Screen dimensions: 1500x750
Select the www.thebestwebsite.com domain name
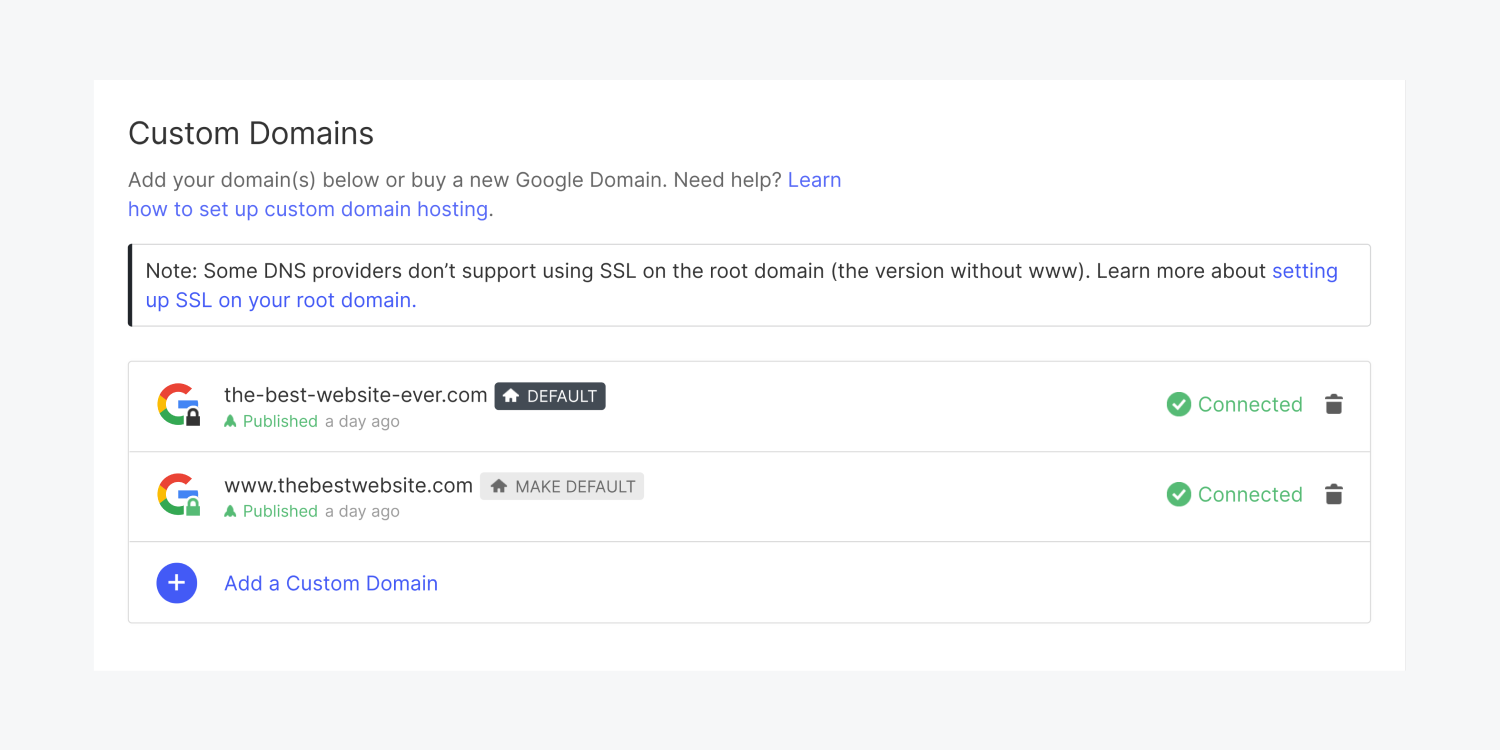pyautogui.click(x=348, y=485)
